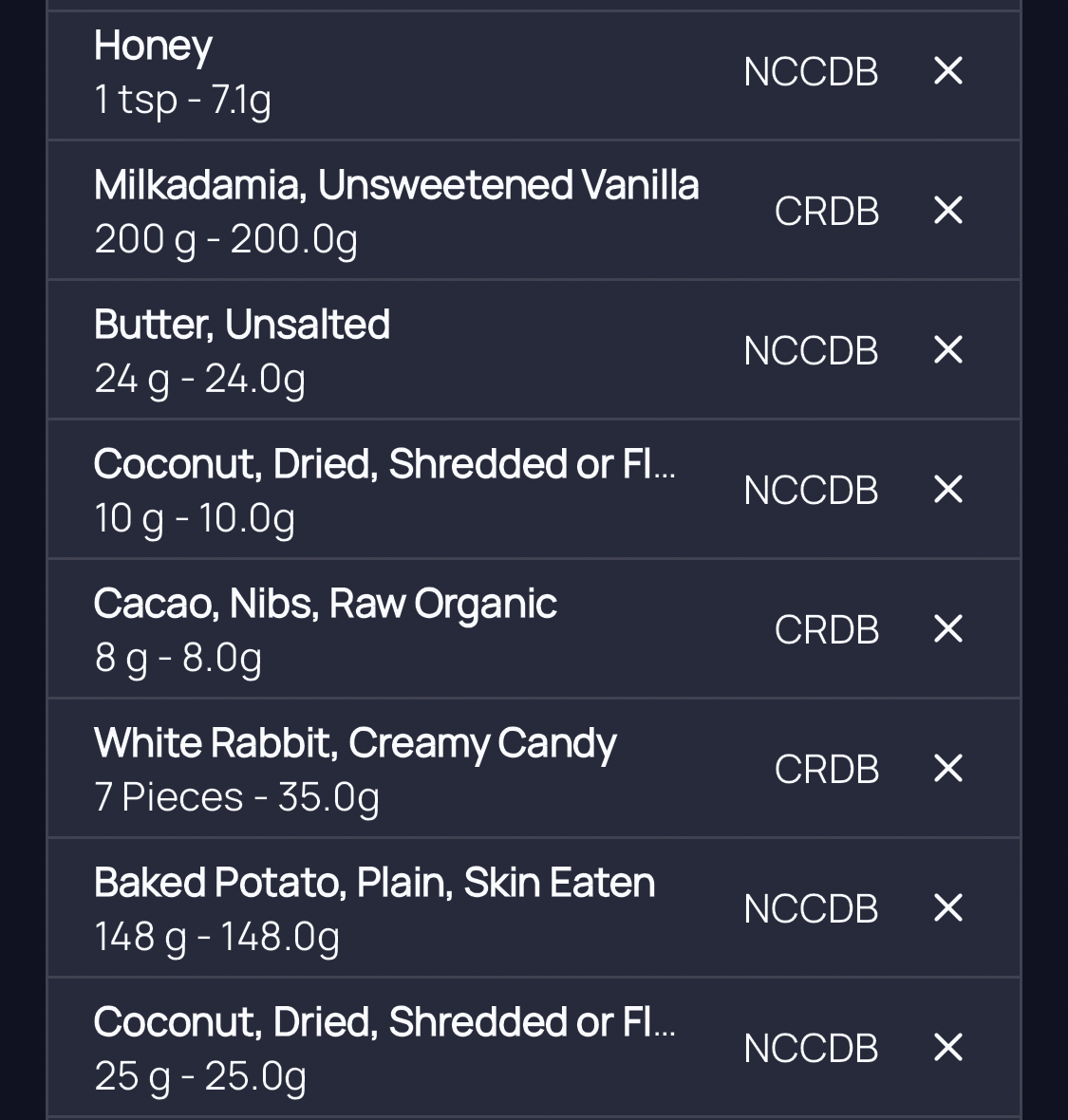Select the Cacao, Nibs, Raw Organic row
Viewport: 1068px width, 1120px height.
click(534, 628)
